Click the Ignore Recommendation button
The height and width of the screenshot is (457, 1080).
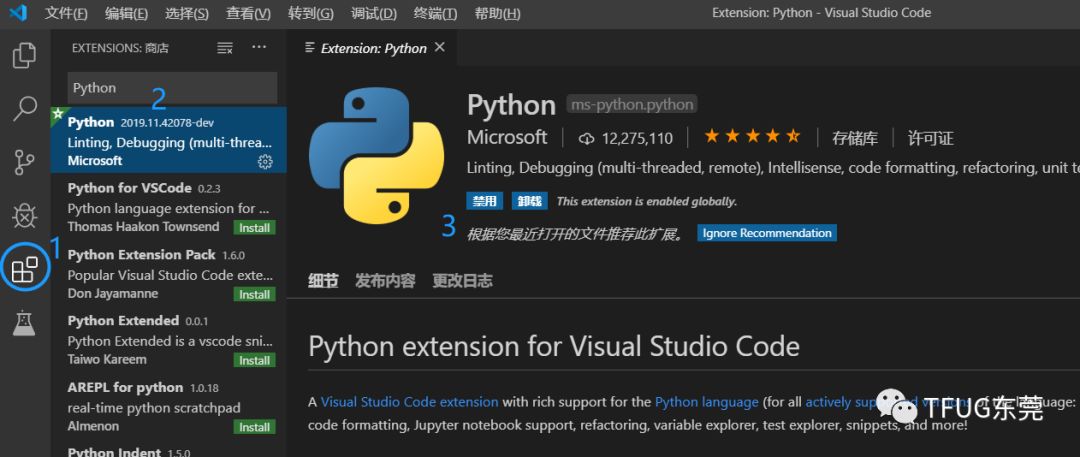point(766,233)
